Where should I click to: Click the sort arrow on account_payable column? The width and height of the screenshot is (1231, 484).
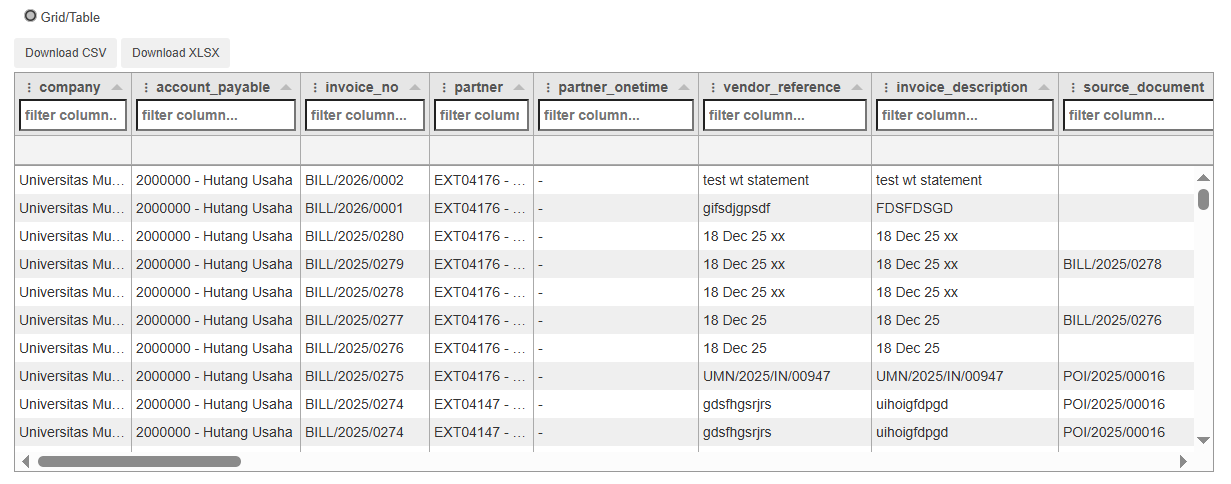tap(287, 87)
